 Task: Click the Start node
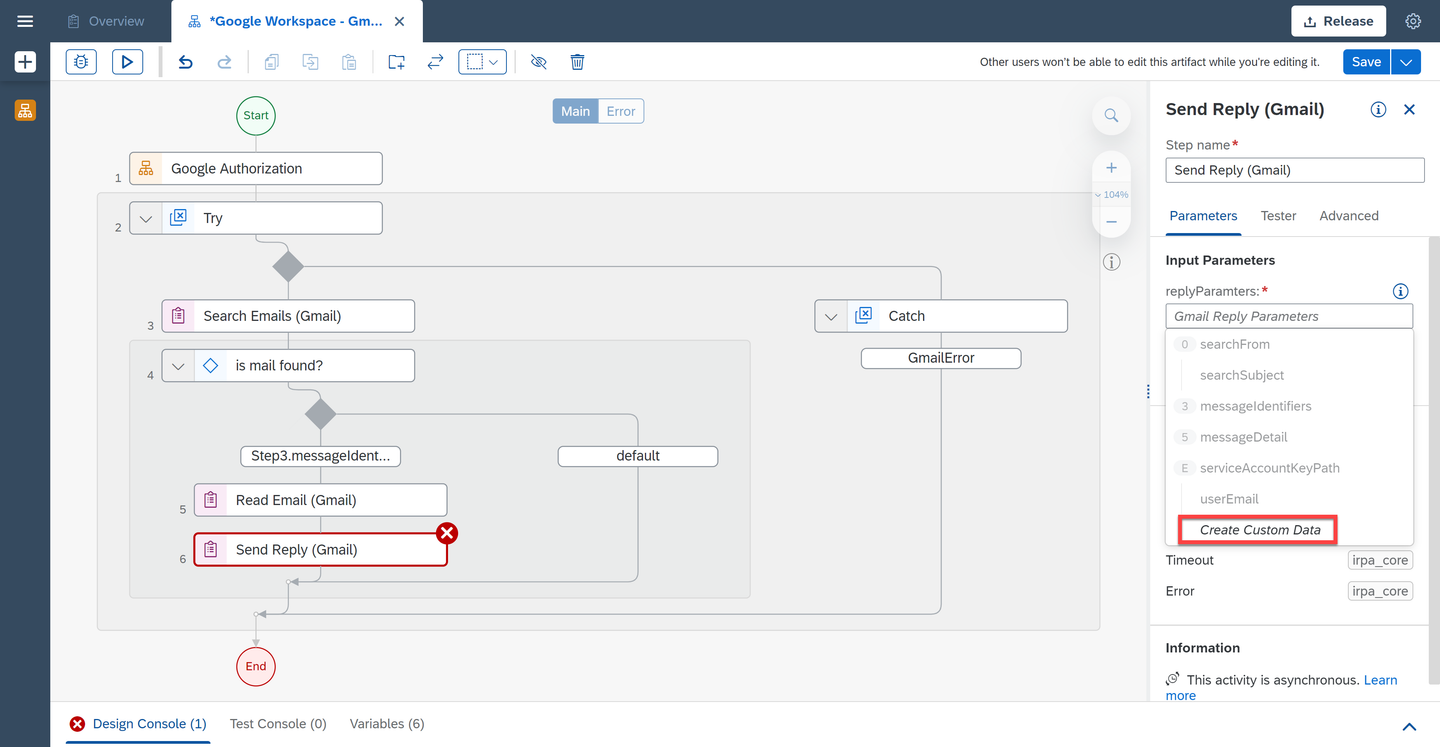point(256,115)
